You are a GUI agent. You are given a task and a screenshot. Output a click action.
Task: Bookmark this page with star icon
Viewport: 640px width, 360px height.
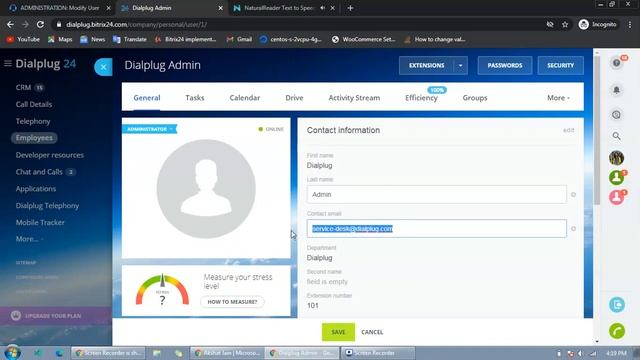tap(565, 24)
